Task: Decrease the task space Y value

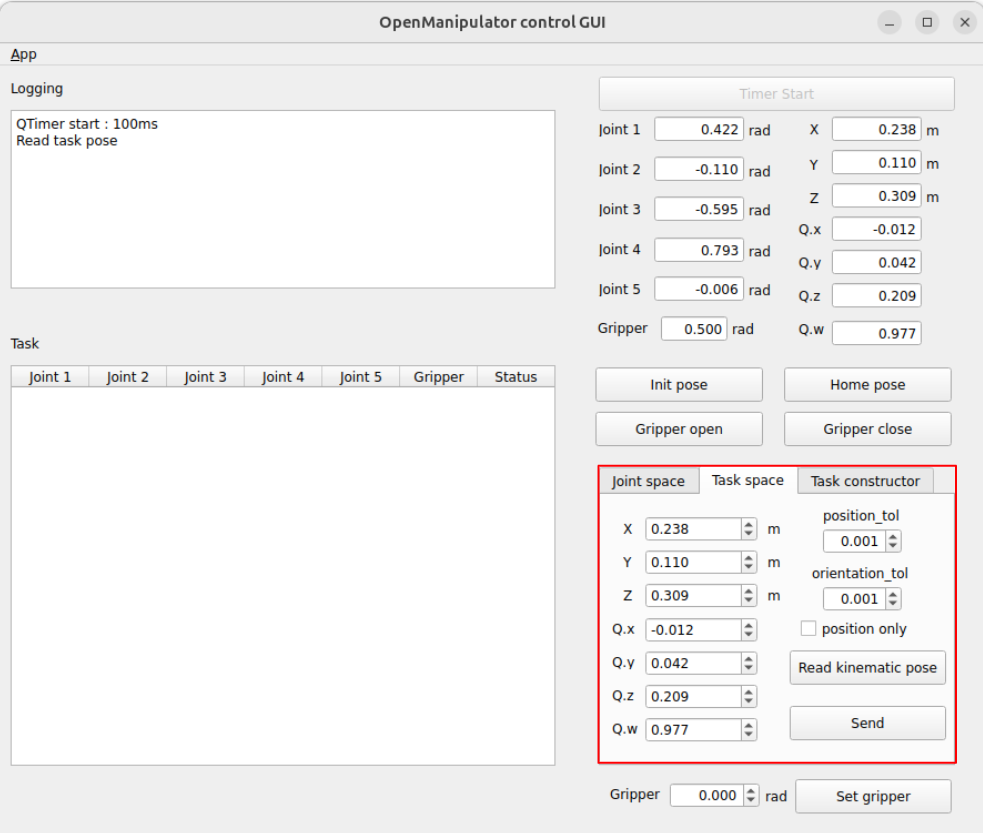Action: pos(749,567)
